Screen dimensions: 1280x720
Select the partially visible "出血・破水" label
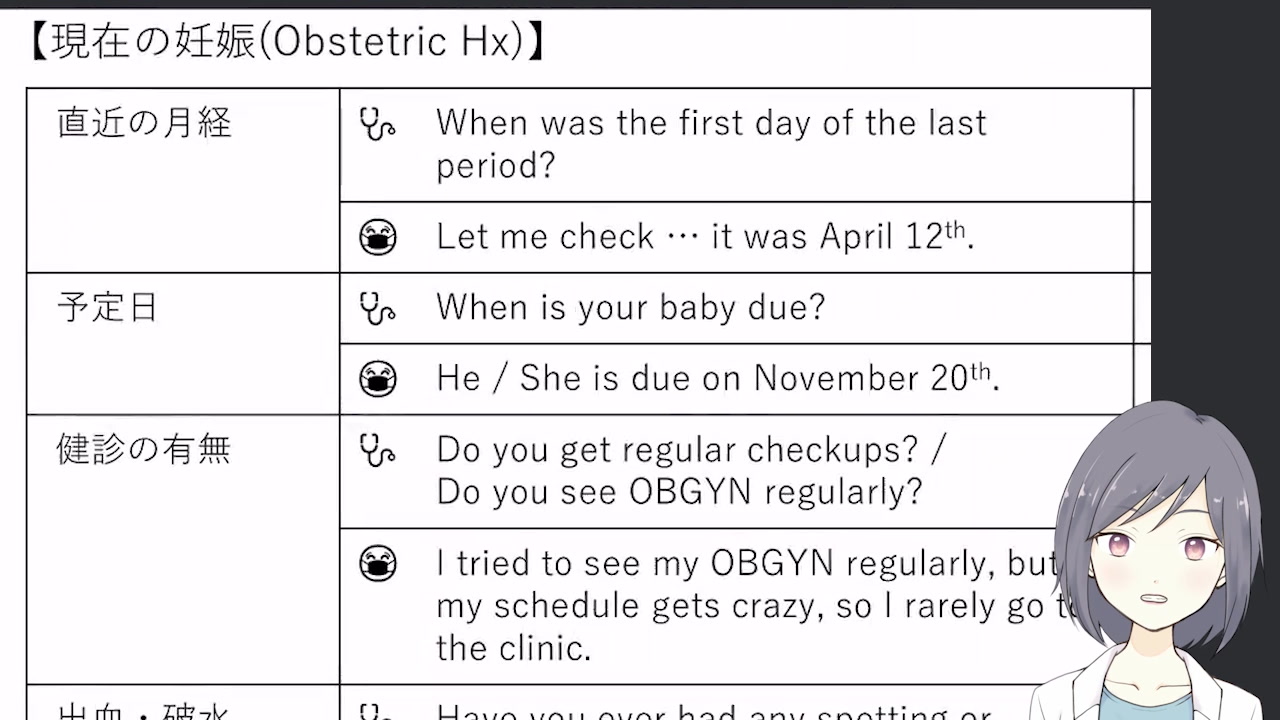coord(144,712)
